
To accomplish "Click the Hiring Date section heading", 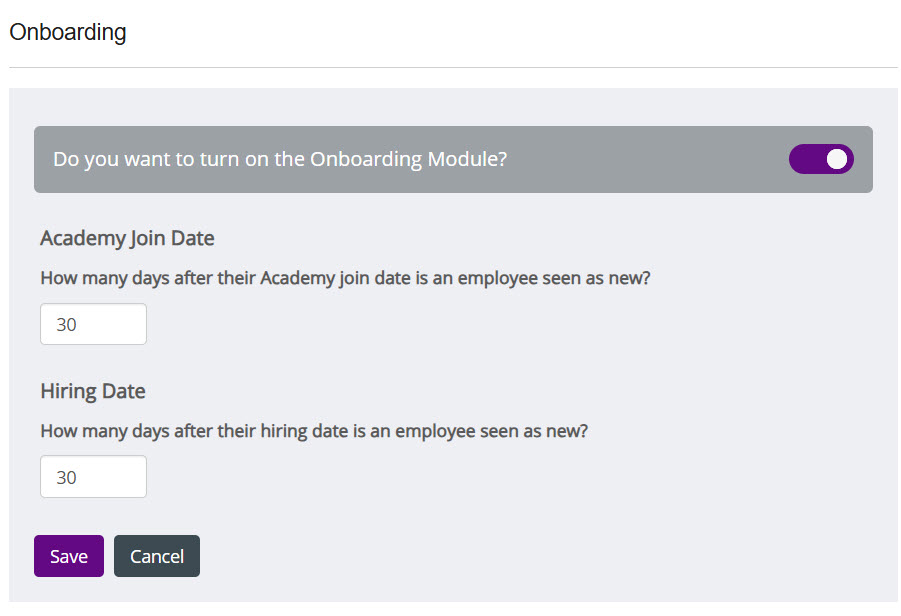I will tap(92, 391).
